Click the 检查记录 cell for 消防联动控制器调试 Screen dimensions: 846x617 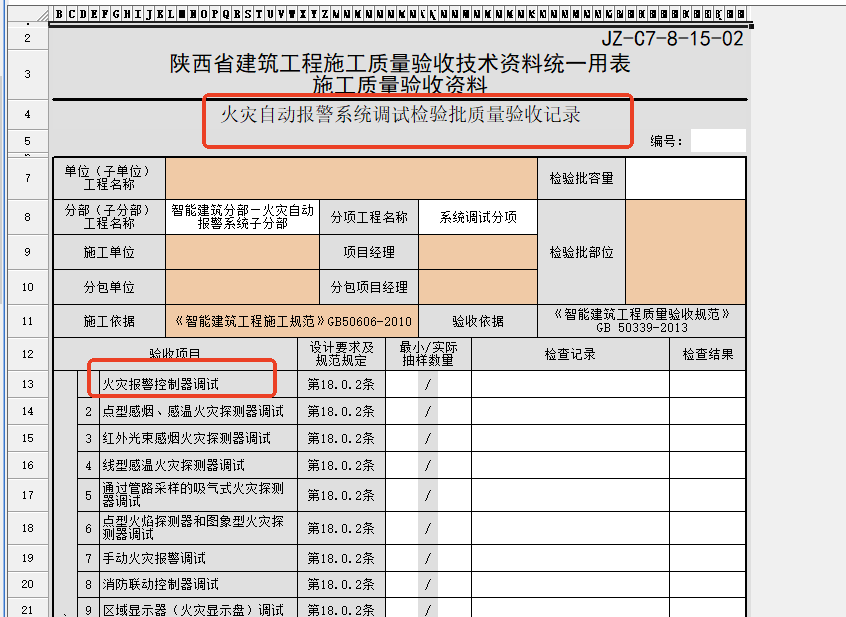point(570,584)
